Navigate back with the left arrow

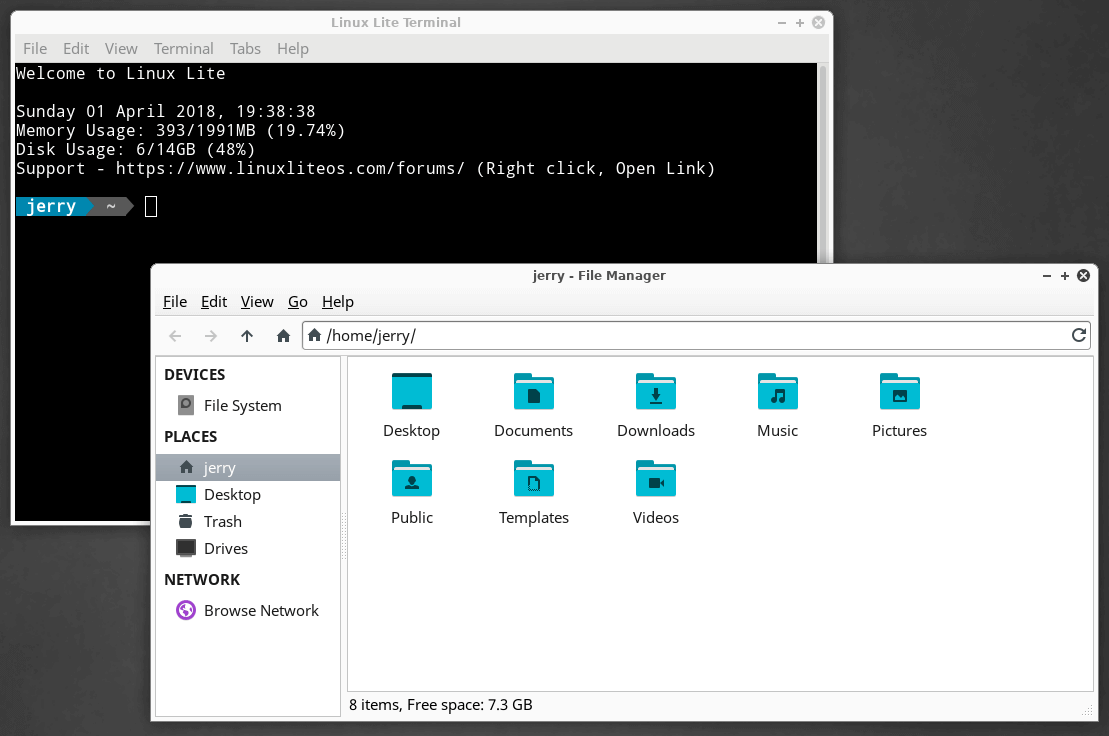[x=175, y=337]
